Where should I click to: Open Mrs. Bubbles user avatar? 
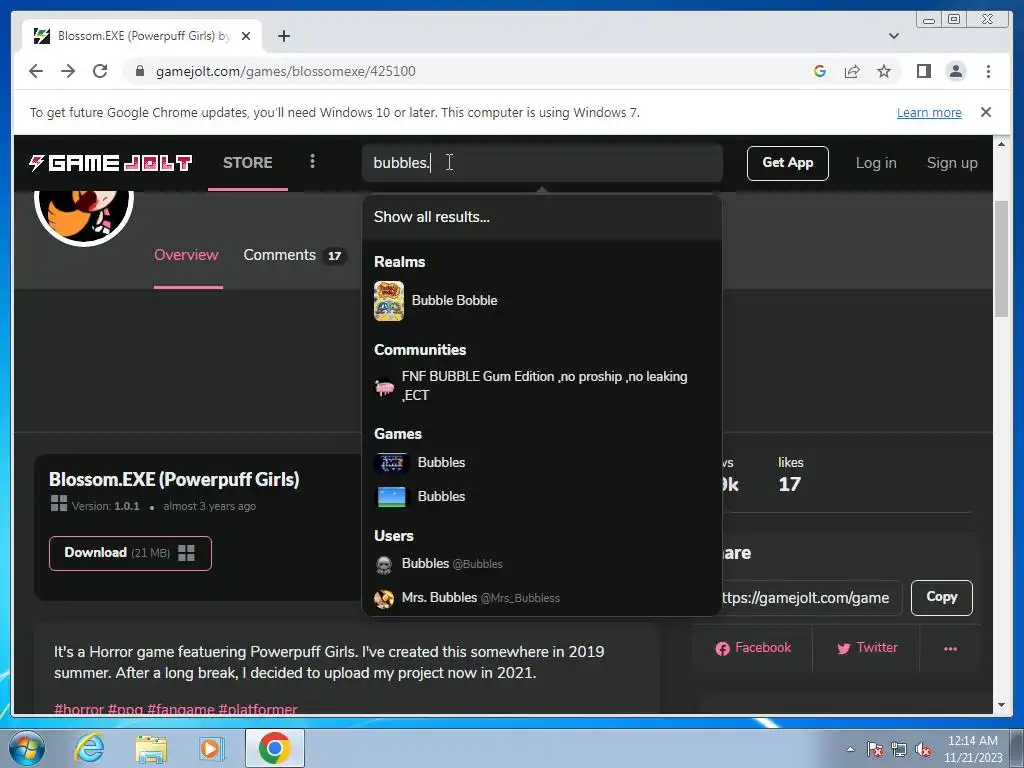384,598
